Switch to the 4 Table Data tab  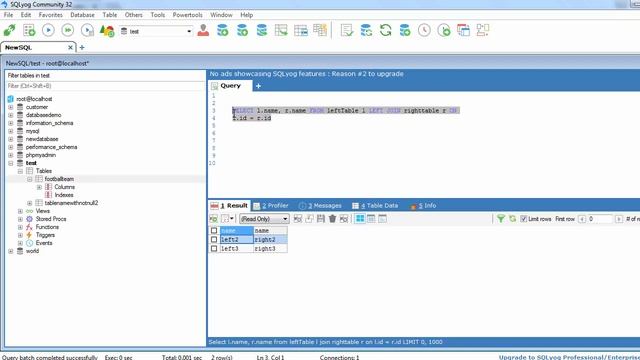point(376,206)
